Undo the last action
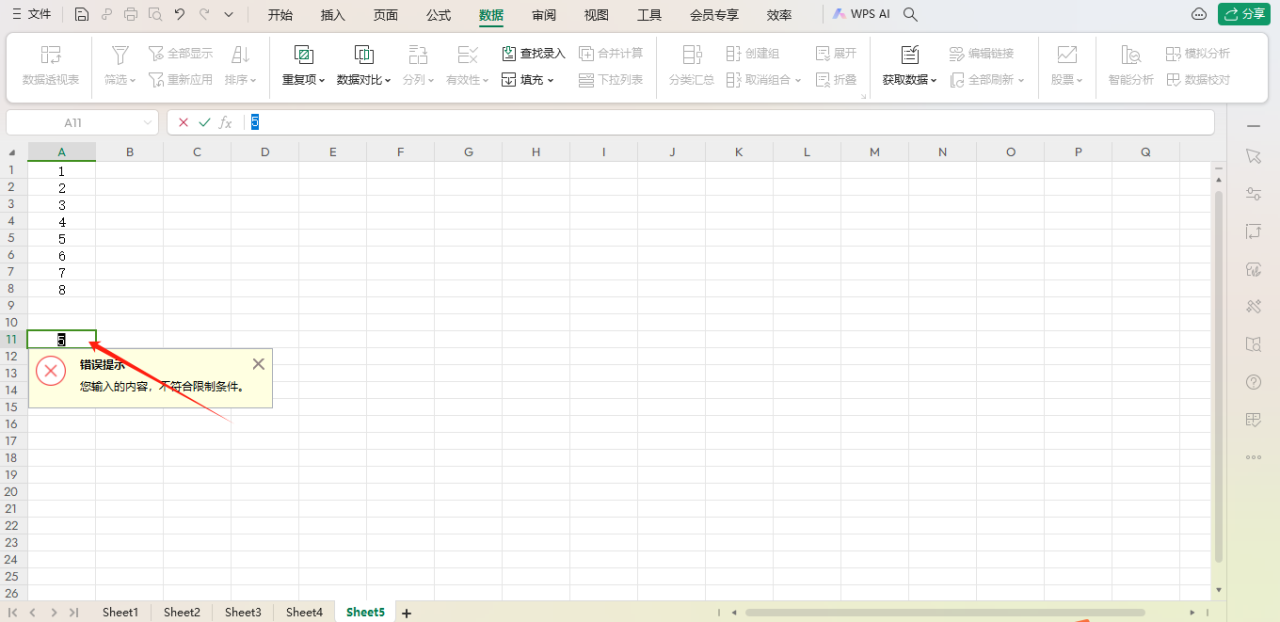Image resolution: width=1280 pixels, height=622 pixels. pos(179,14)
